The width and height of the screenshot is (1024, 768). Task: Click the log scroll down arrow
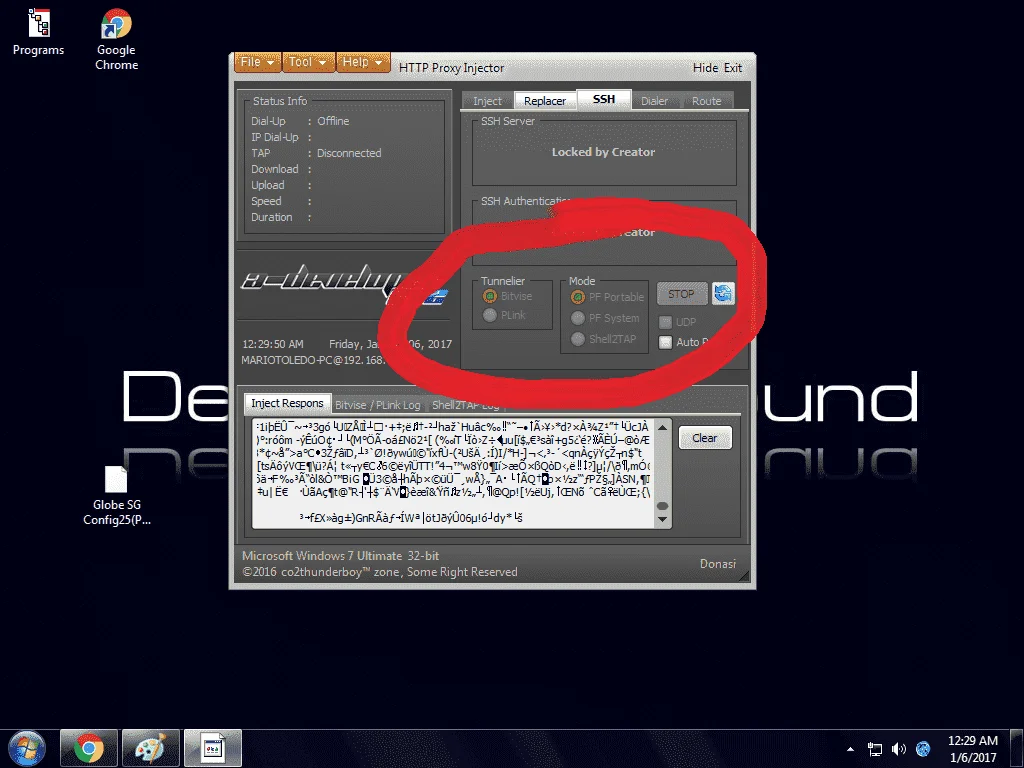662,520
